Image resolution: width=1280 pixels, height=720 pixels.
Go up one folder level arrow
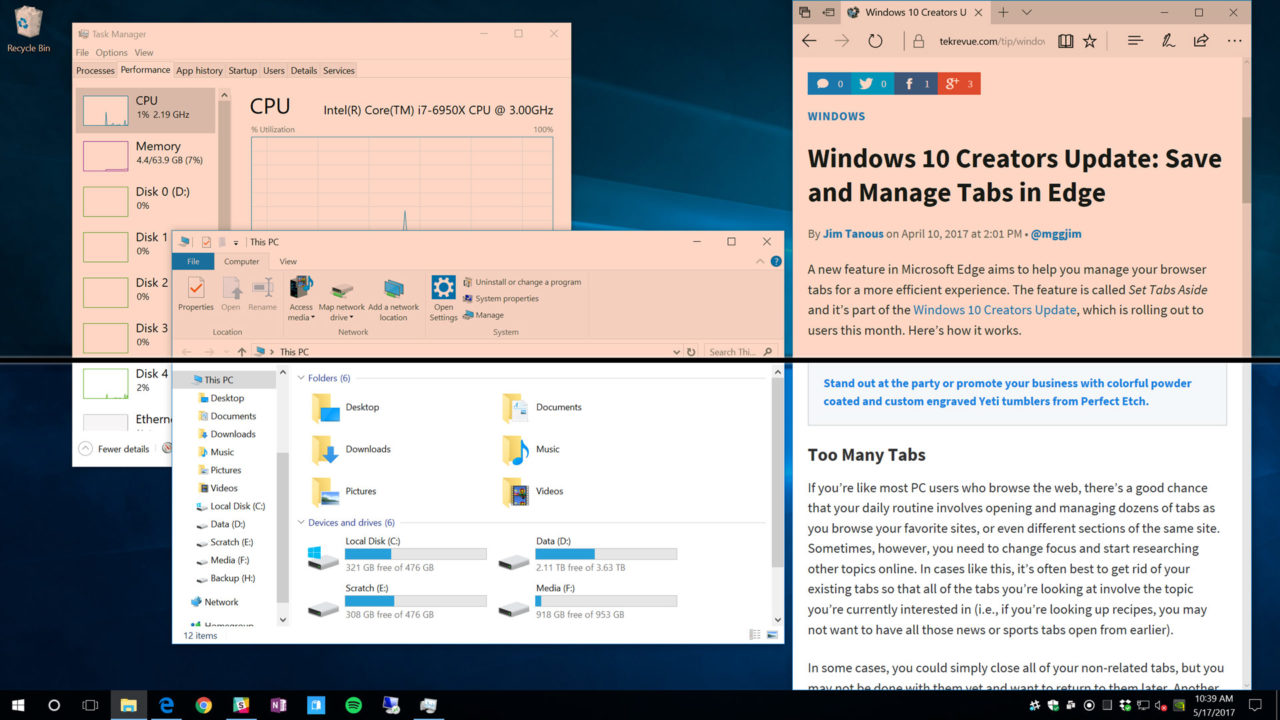(242, 352)
